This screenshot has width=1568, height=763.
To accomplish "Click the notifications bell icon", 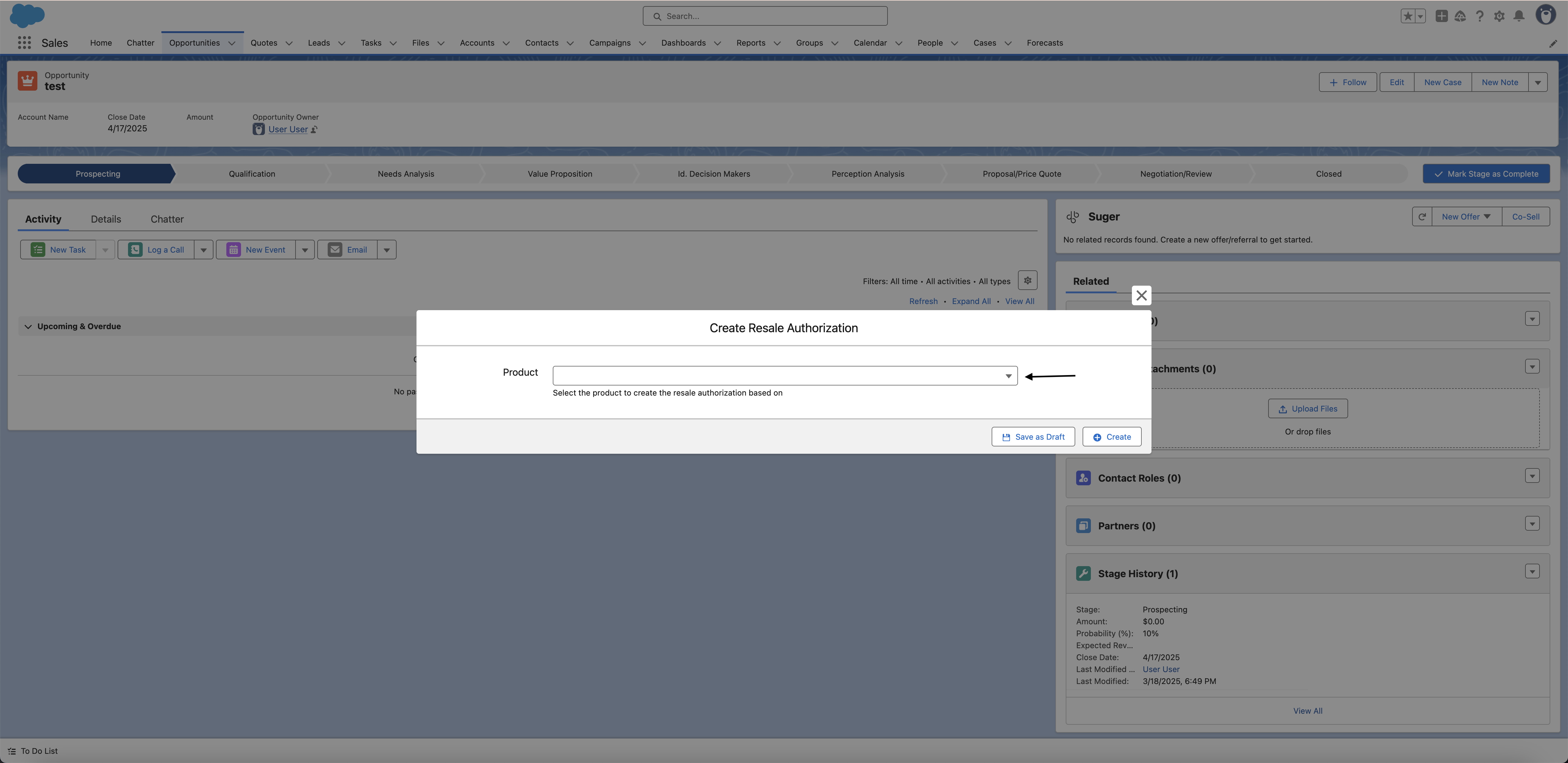I will click(1519, 17).
